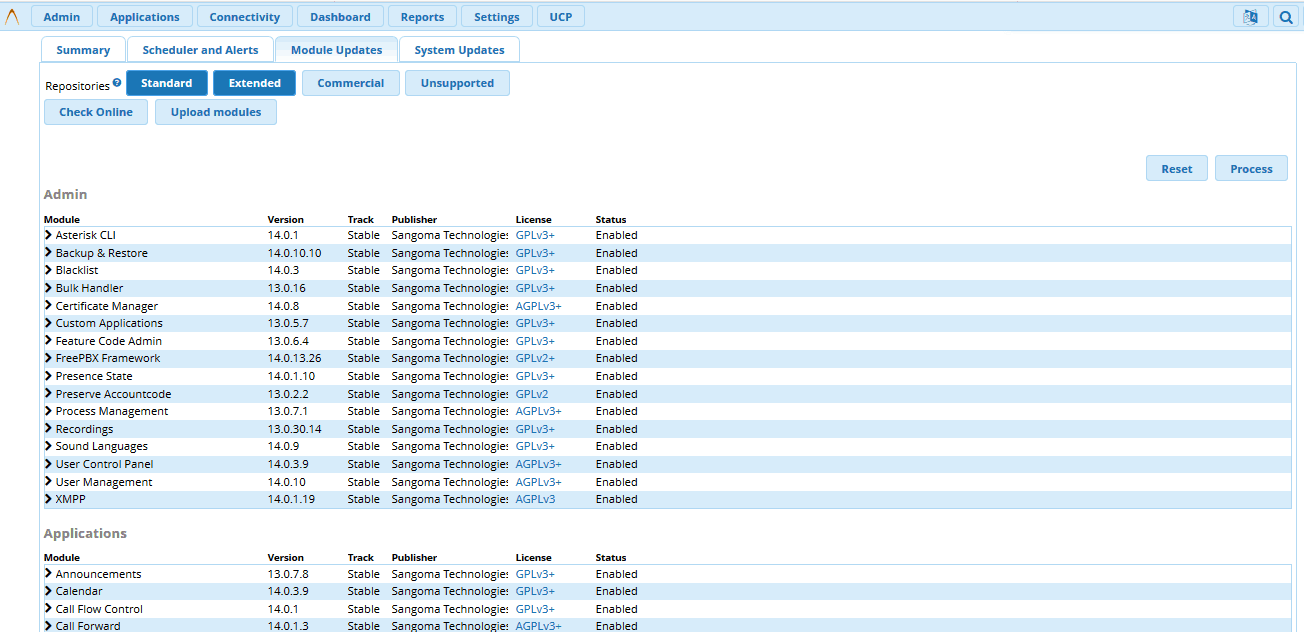This screenshot has width=1304, height=632.
Task: Open the UCP menu item
Action: tap(561, 17)
